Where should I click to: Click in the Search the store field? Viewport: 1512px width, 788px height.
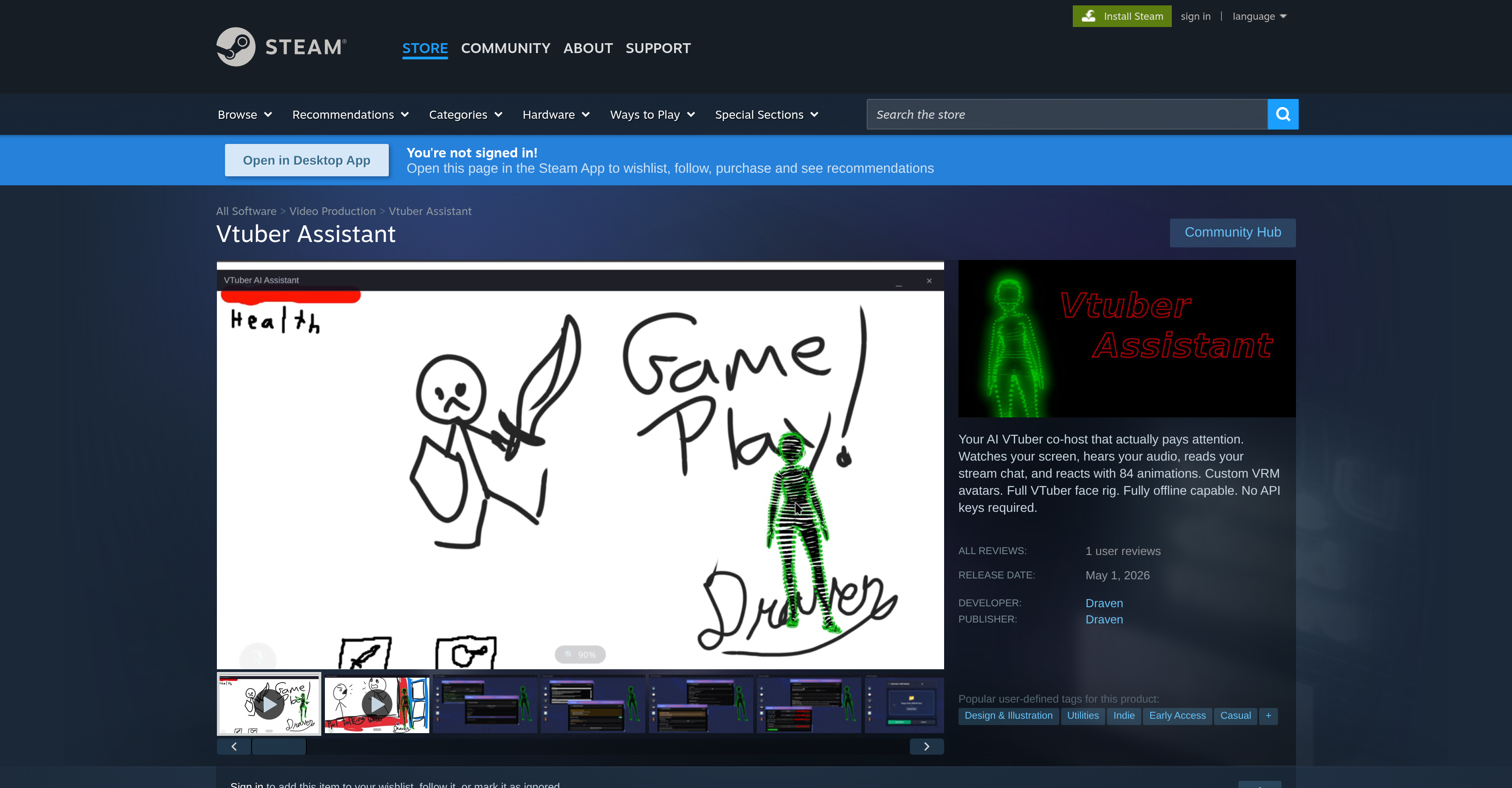tap(1066, 114)
